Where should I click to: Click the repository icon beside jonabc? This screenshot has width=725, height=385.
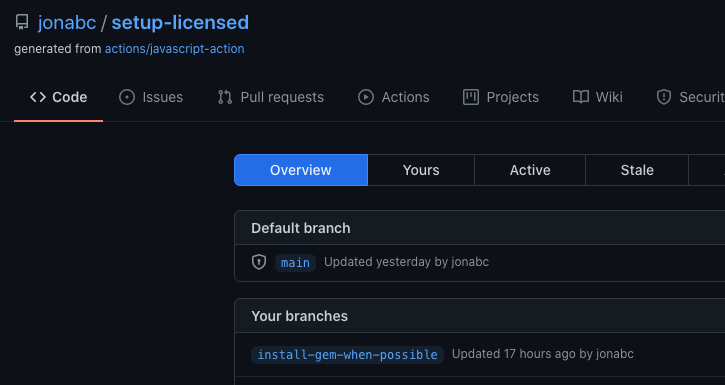coord(22,23)
